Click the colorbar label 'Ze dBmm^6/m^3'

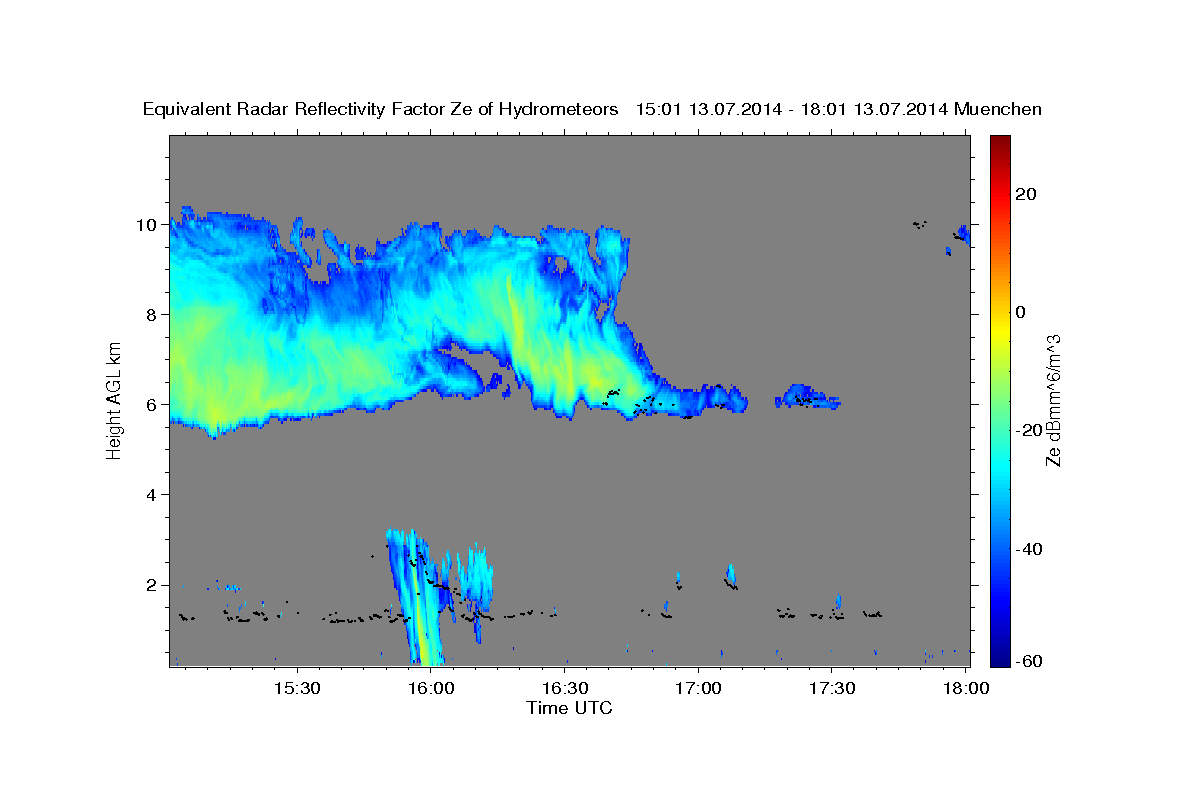coord(1052,400)
